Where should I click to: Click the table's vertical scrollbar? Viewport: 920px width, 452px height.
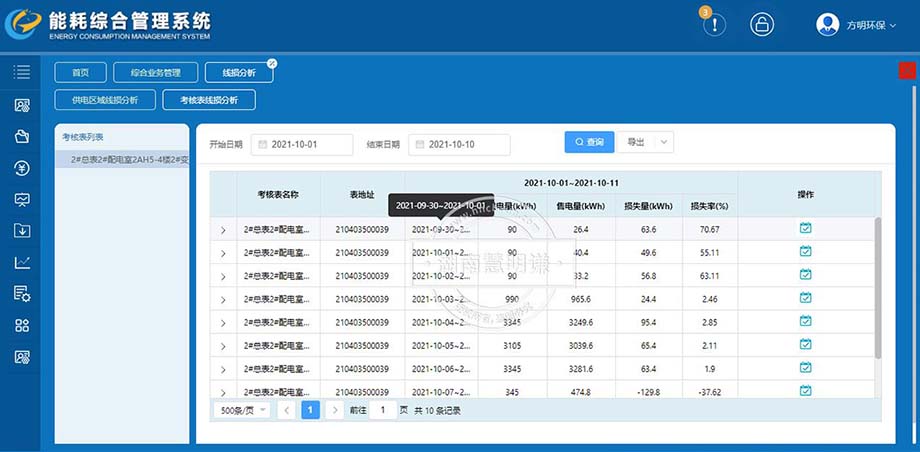pos(877,288)
